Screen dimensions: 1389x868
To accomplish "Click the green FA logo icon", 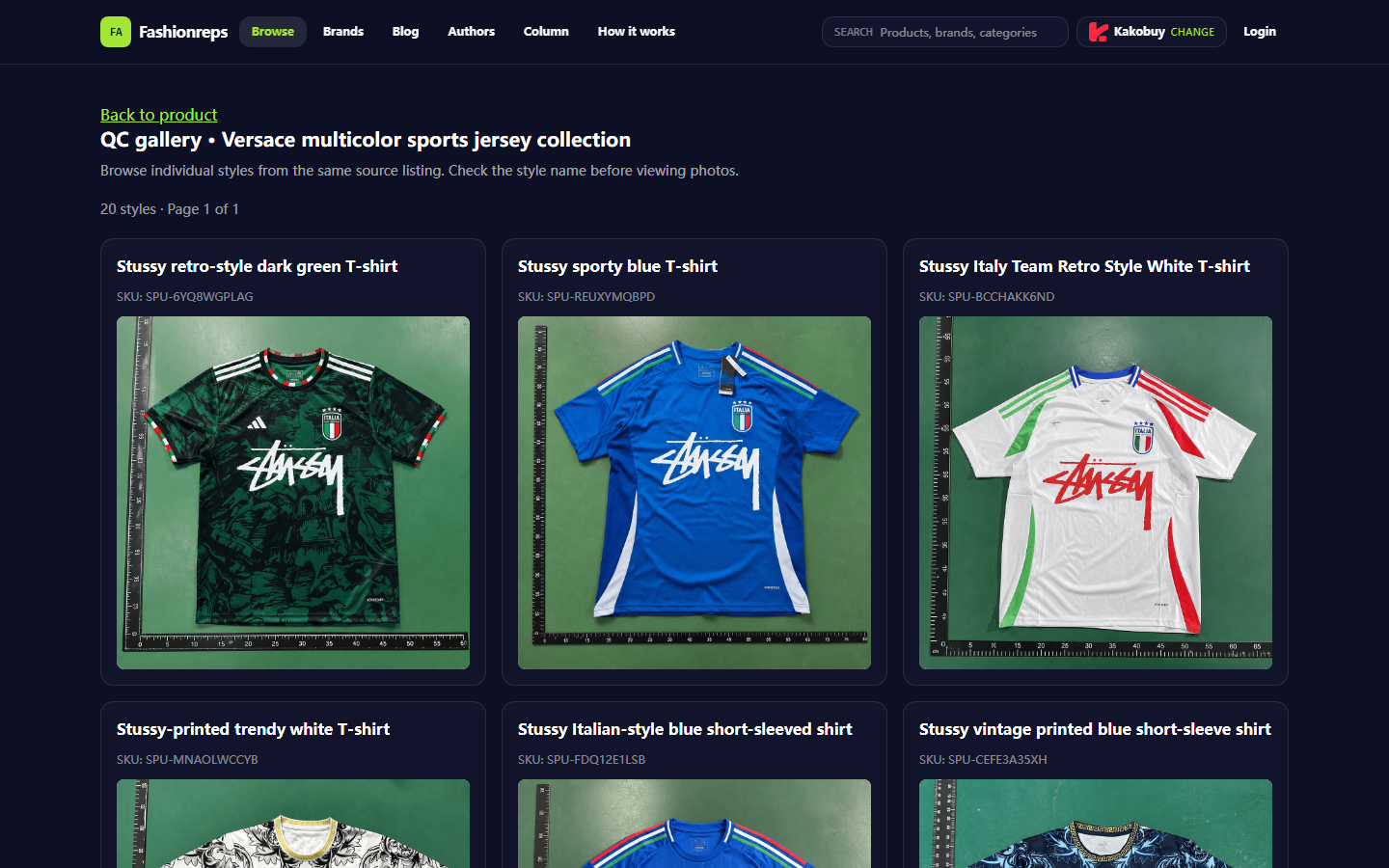I will tap(116, 32).
